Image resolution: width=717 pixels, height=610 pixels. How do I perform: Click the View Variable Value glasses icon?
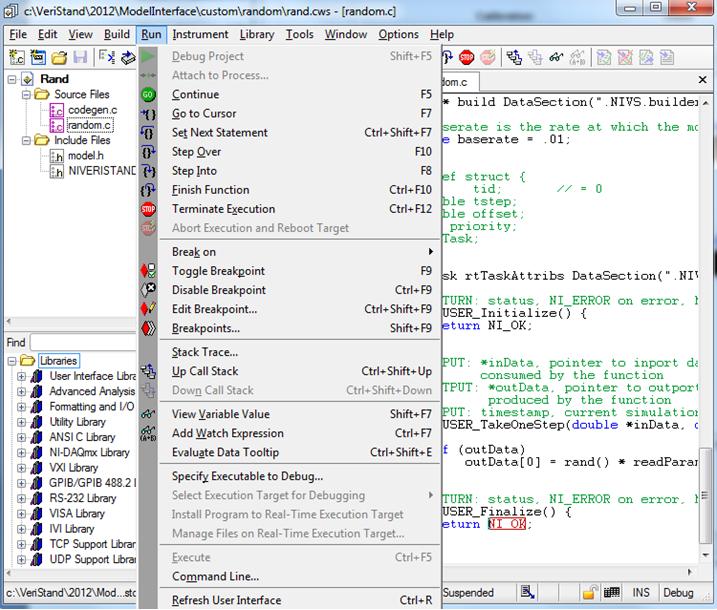point(149,414)
